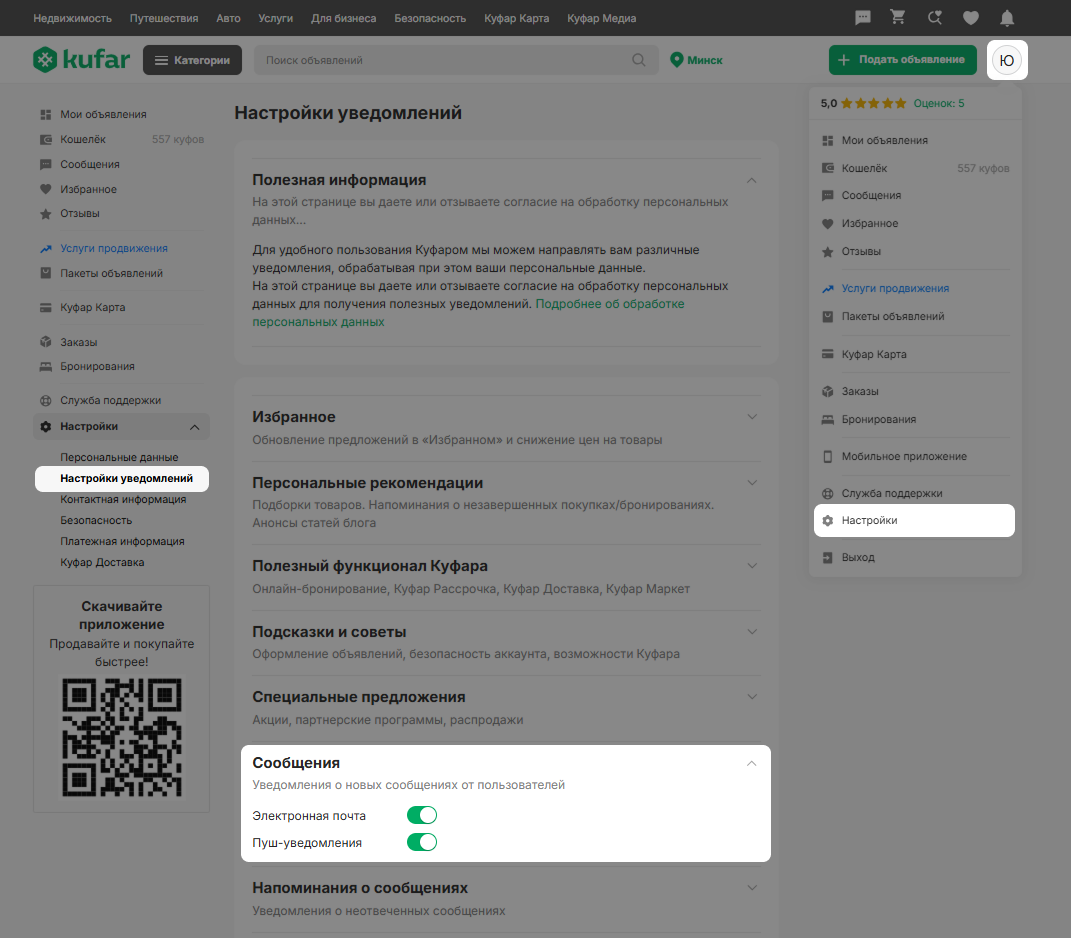Open Куфар Доставка in left sidebar

coord(102,562)
